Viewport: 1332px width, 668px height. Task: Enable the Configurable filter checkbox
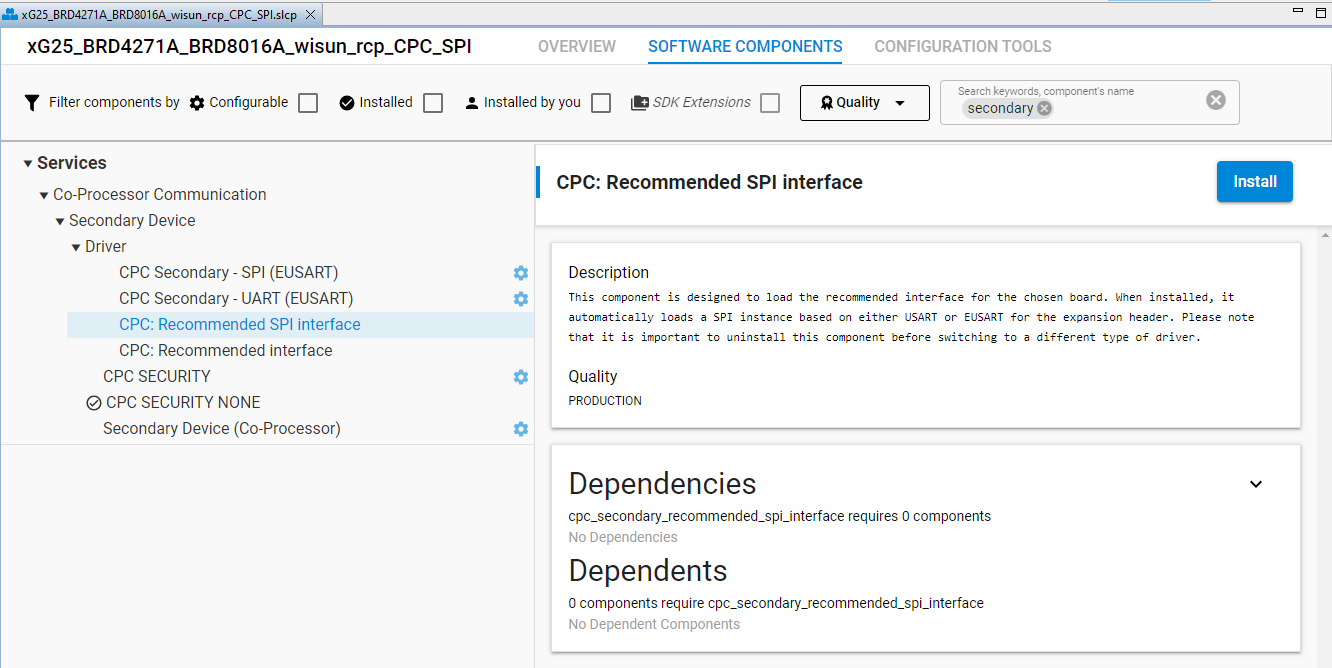(x=308, y=103)
